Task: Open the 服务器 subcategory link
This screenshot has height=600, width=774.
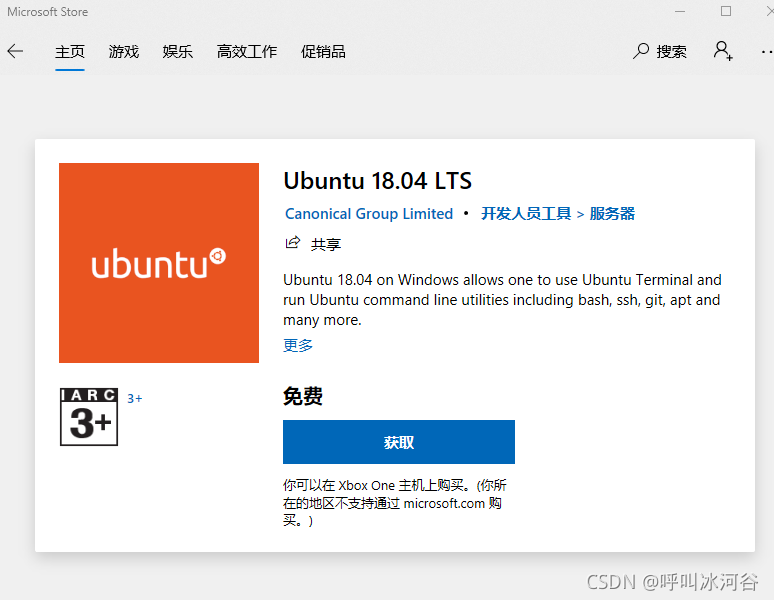Action: 612,214
